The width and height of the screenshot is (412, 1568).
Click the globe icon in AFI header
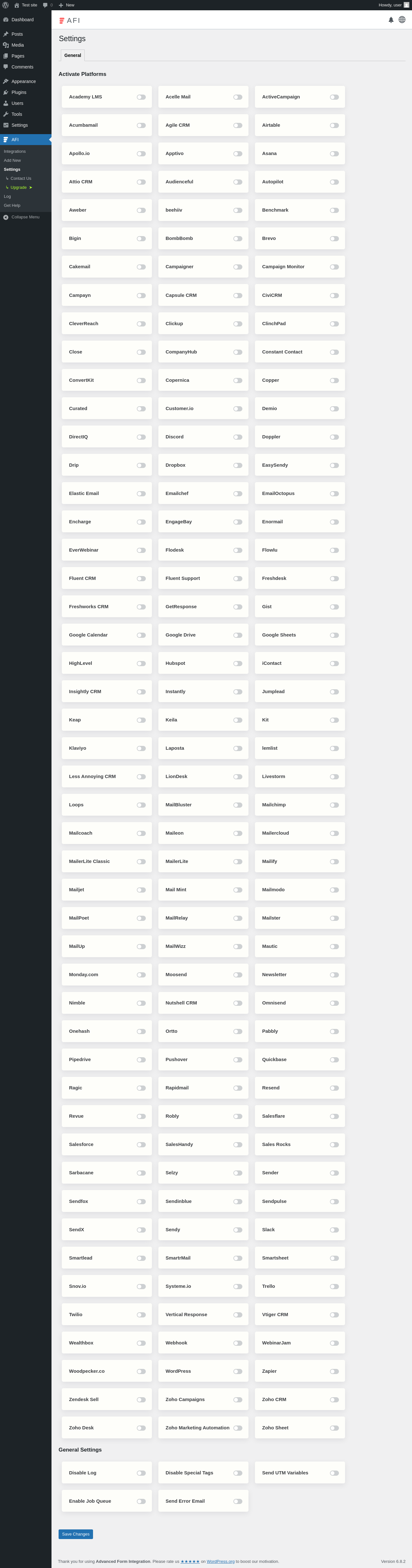tap(402, 20)
